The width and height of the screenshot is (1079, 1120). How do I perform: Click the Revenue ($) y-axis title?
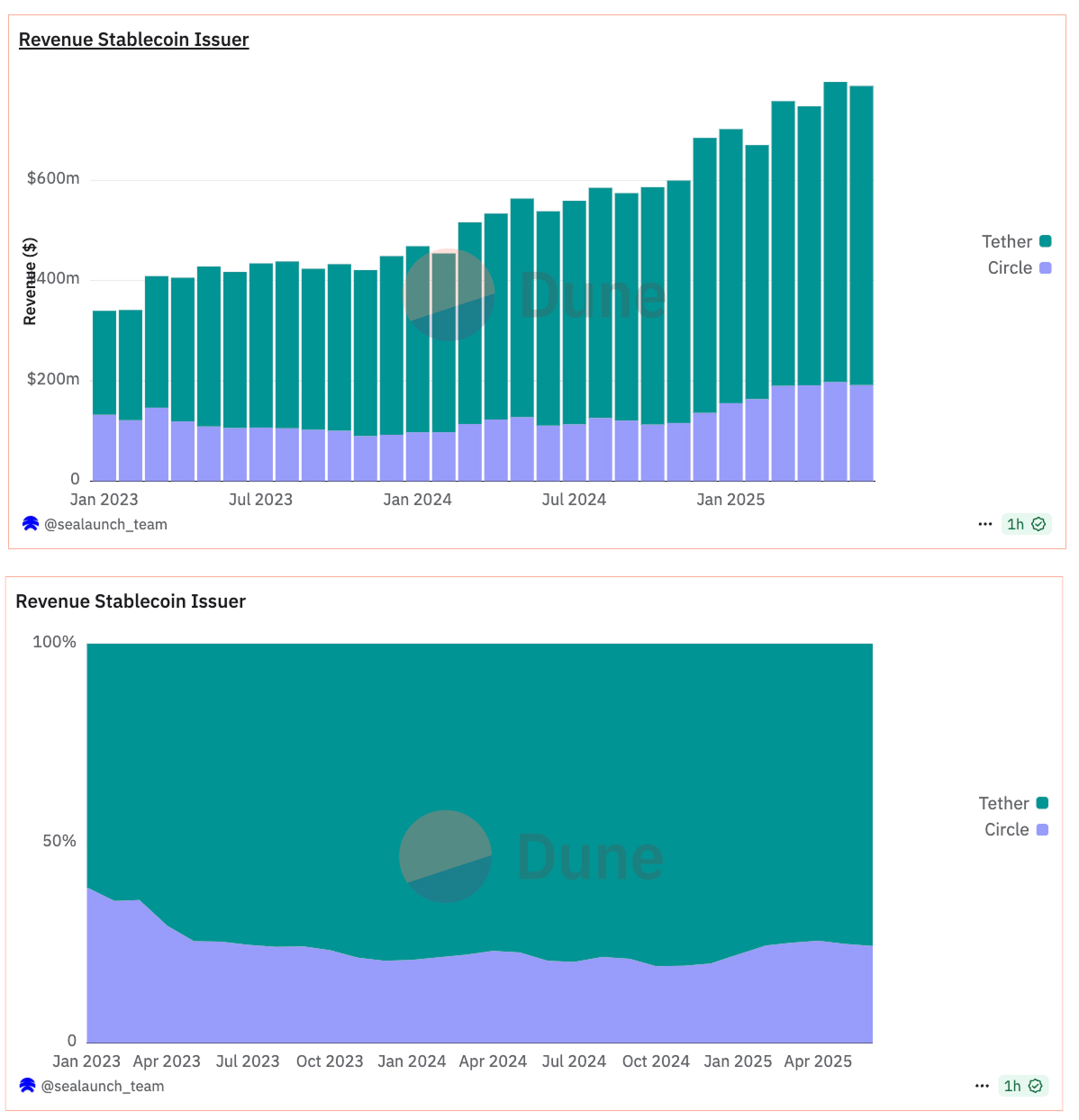pyautogui.click(x=30, y=281)
